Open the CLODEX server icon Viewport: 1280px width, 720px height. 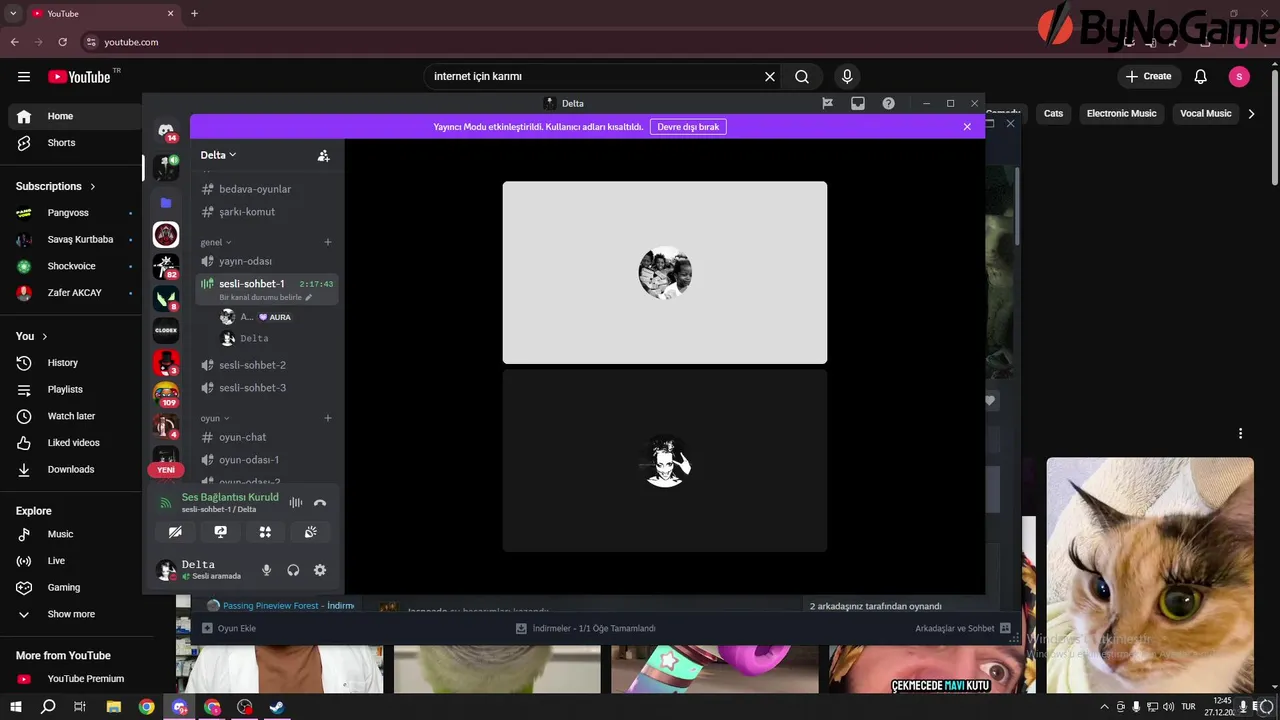(166, 330)
